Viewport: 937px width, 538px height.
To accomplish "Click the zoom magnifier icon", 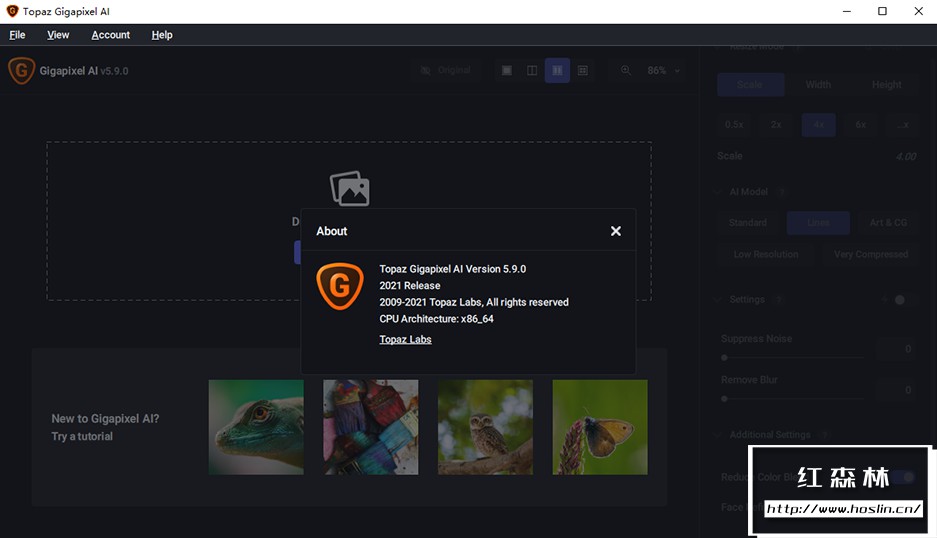I will [626, 71].
